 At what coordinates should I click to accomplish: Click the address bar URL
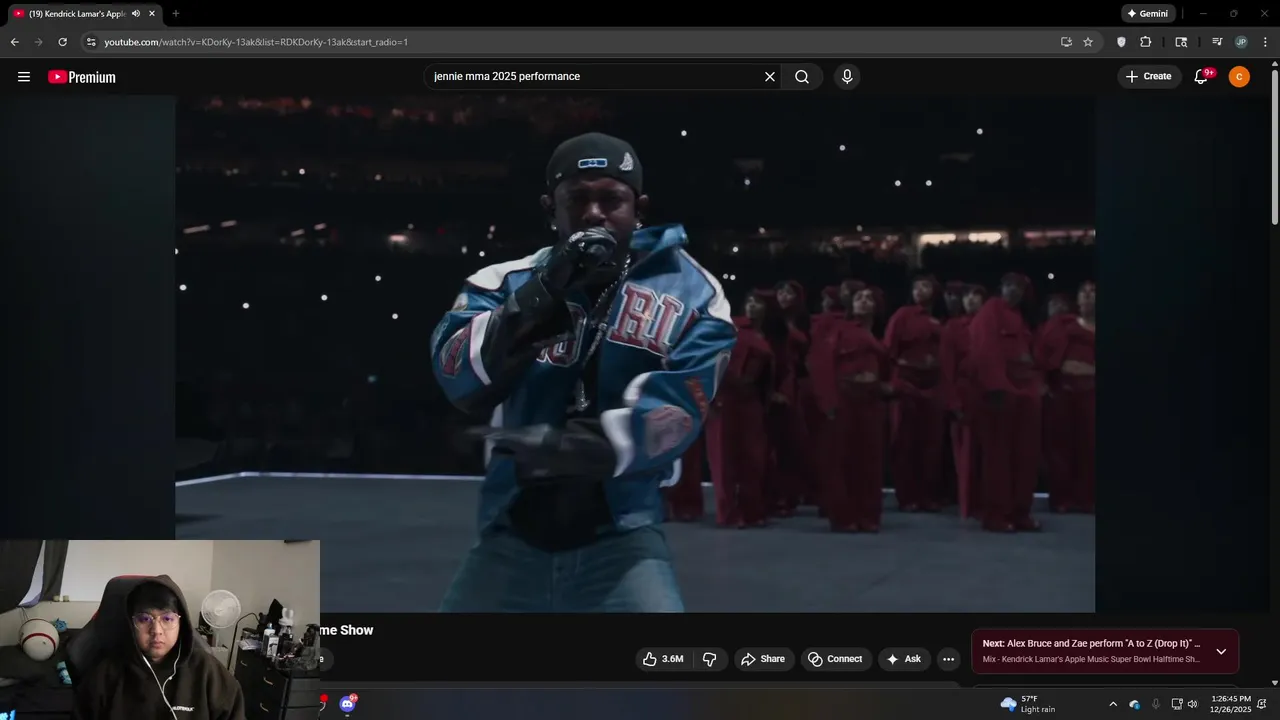click(x=256, y=42)
